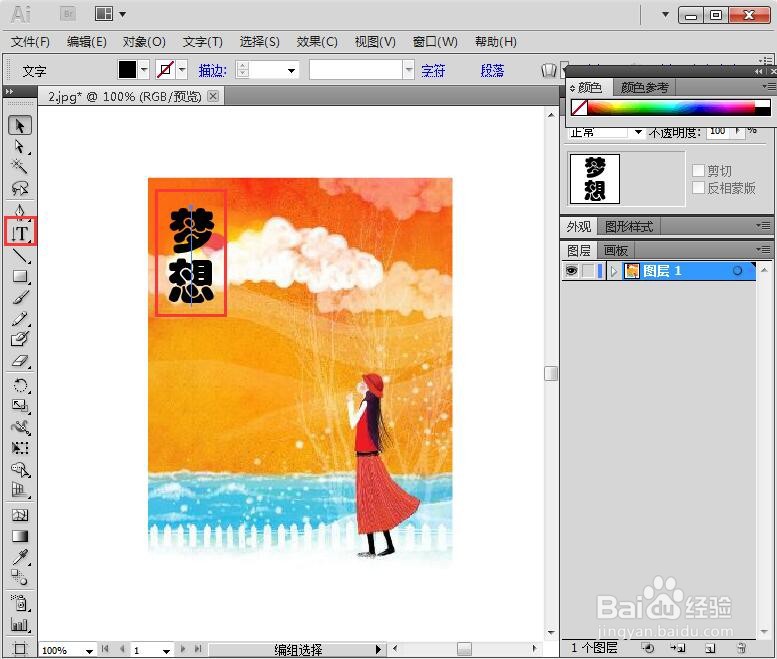
Task: Select the Rectangle tool
Action: (20, 276)
